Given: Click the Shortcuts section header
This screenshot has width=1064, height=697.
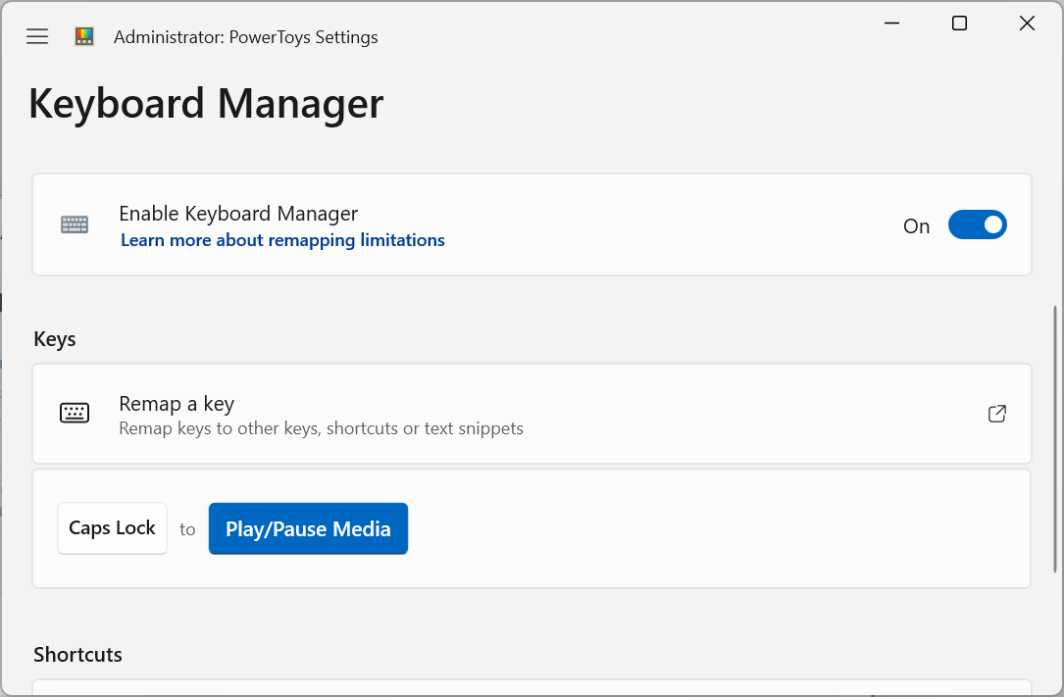Looking at the screenshot, I should click(78, 654).
